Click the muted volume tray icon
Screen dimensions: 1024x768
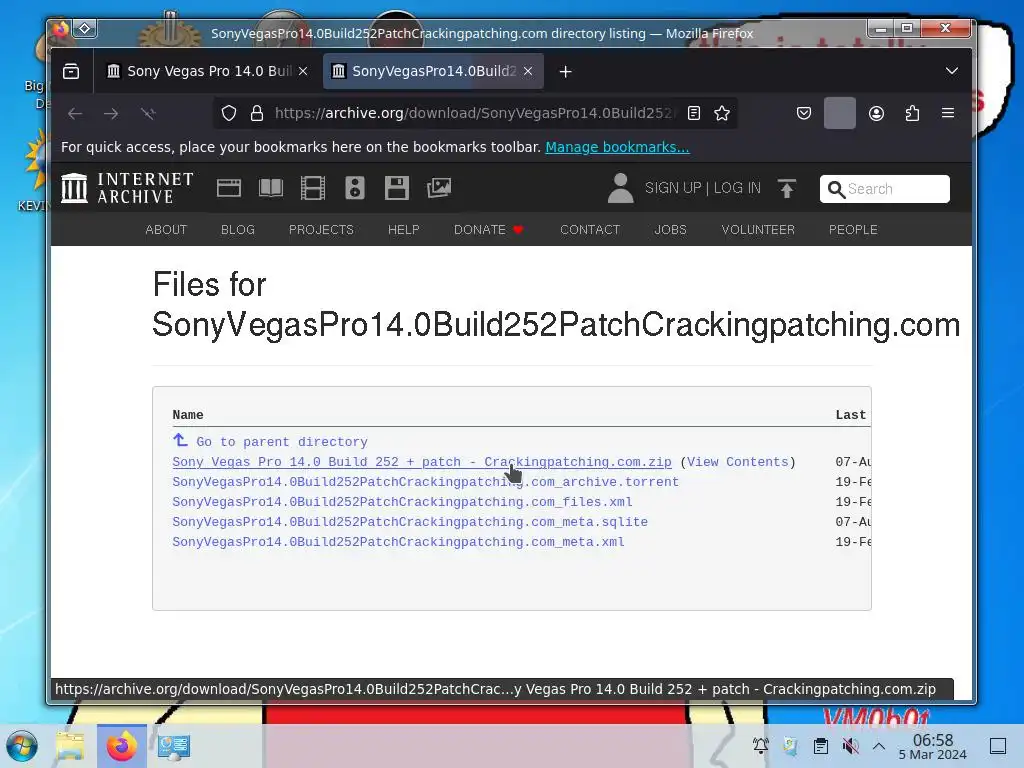(x=850, y=746)
